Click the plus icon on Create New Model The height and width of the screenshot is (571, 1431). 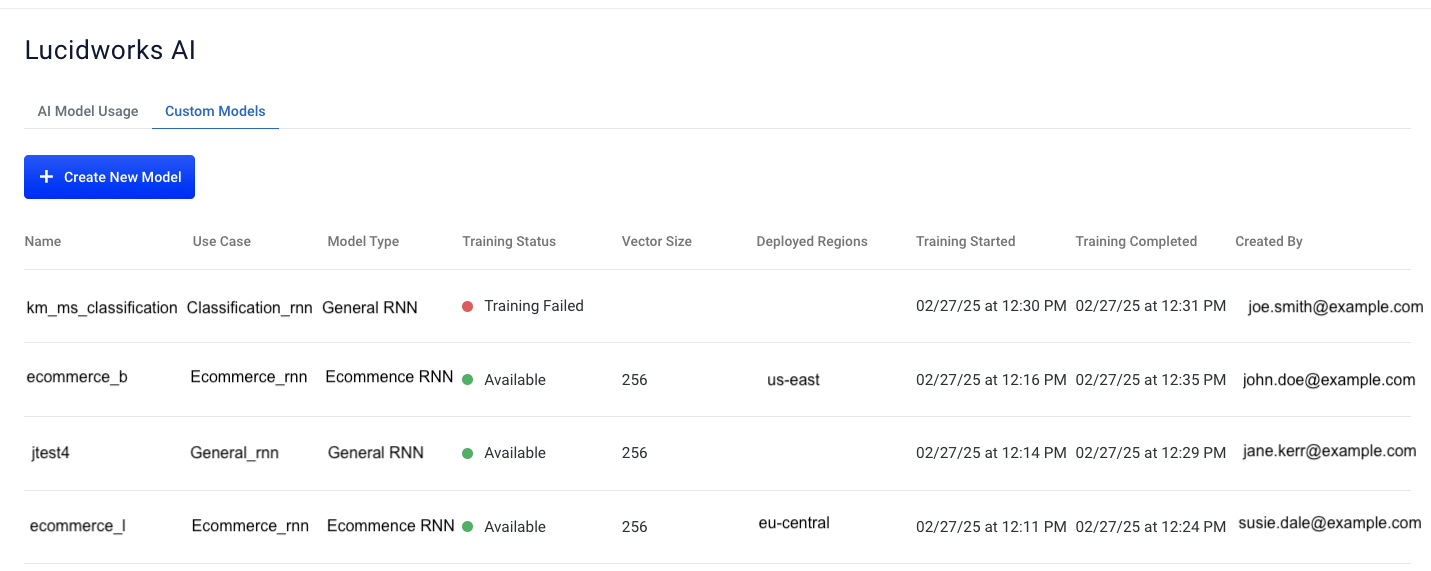click(46, 177)
